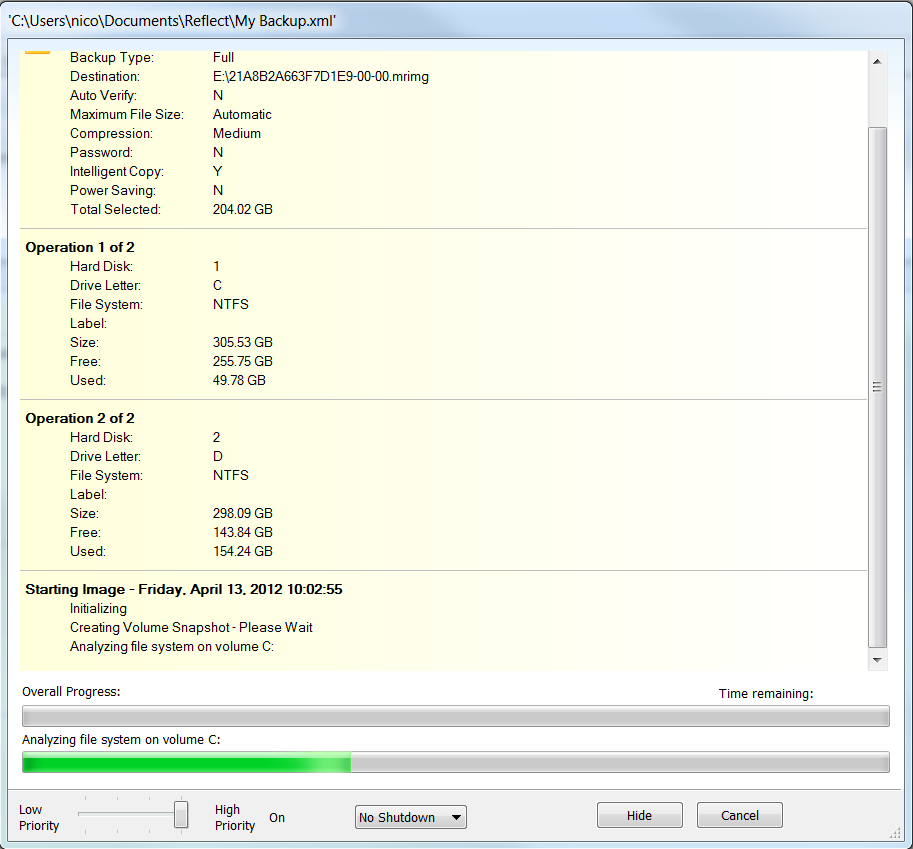The image size is (913, 849).
Task: Click the Overall Progress bar
Action: [x=455, y=716]
